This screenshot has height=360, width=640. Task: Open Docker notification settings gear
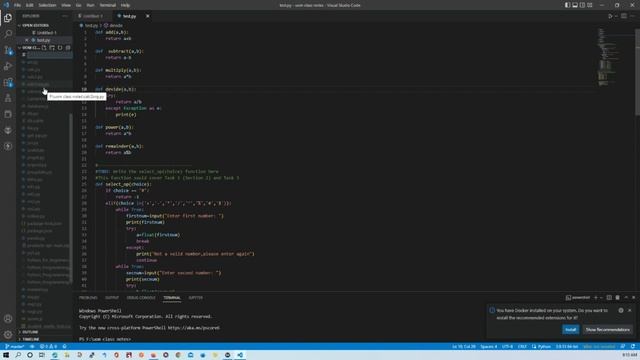click(621, 310)
